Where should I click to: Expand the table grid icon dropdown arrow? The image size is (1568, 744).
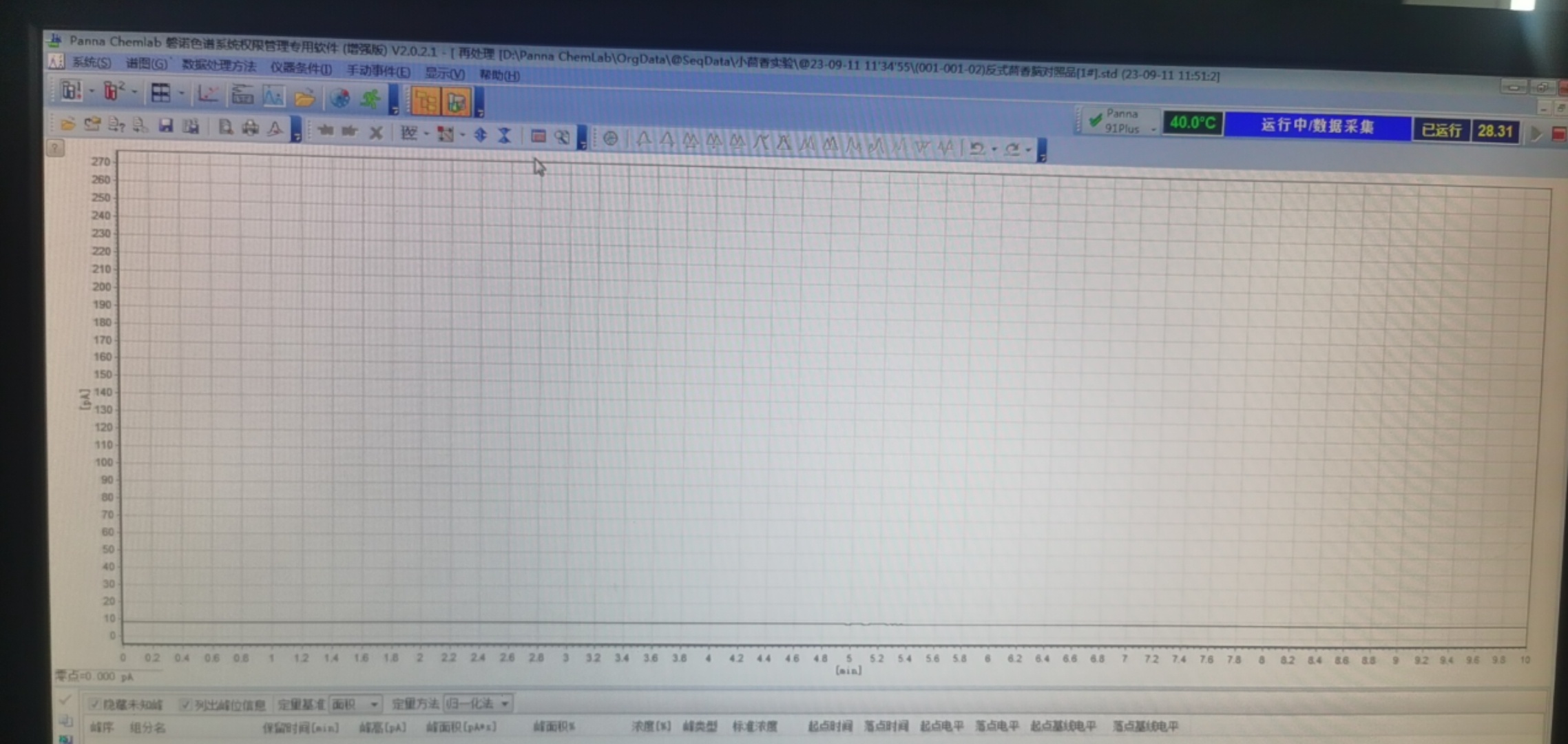click(181, 93)
